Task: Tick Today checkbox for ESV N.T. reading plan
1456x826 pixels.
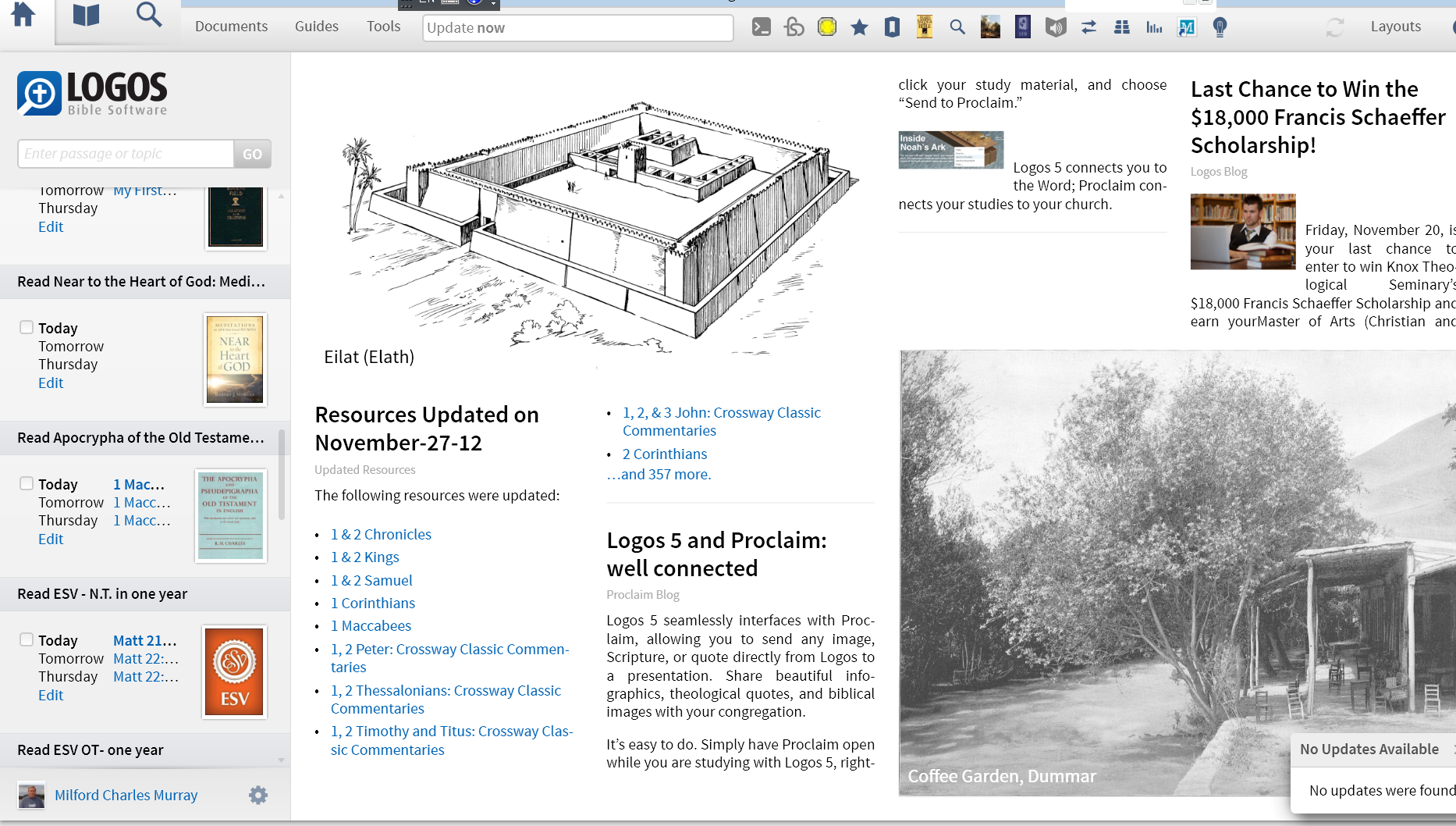Action: 27,639
